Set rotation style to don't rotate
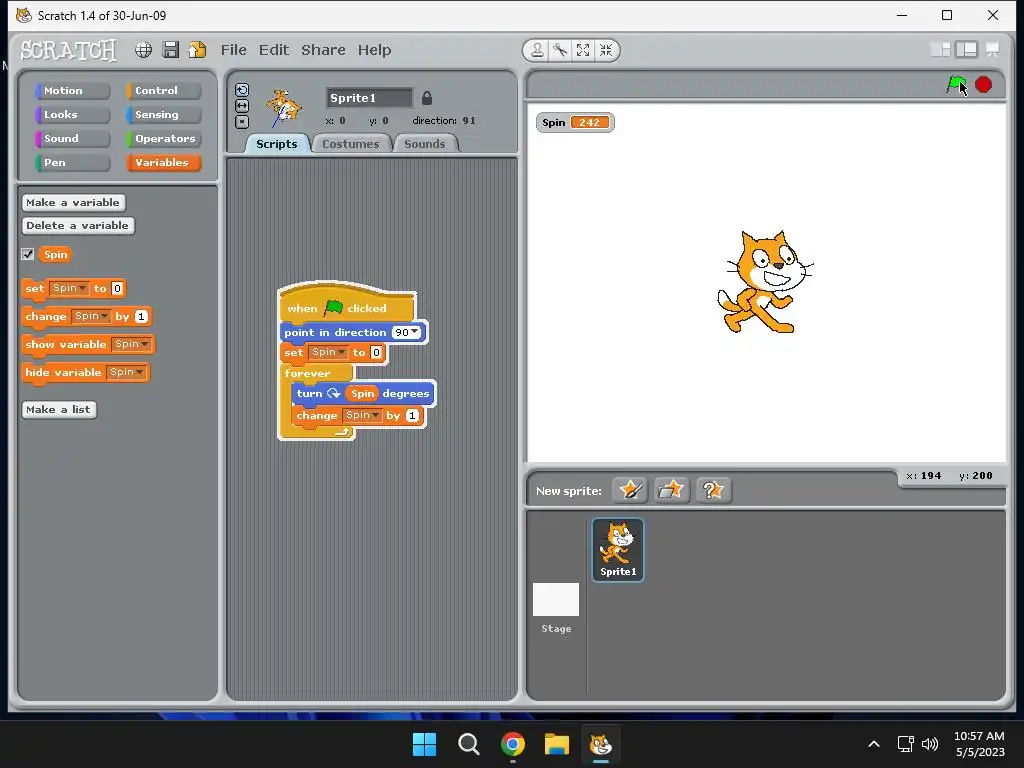 click(242, 121)
